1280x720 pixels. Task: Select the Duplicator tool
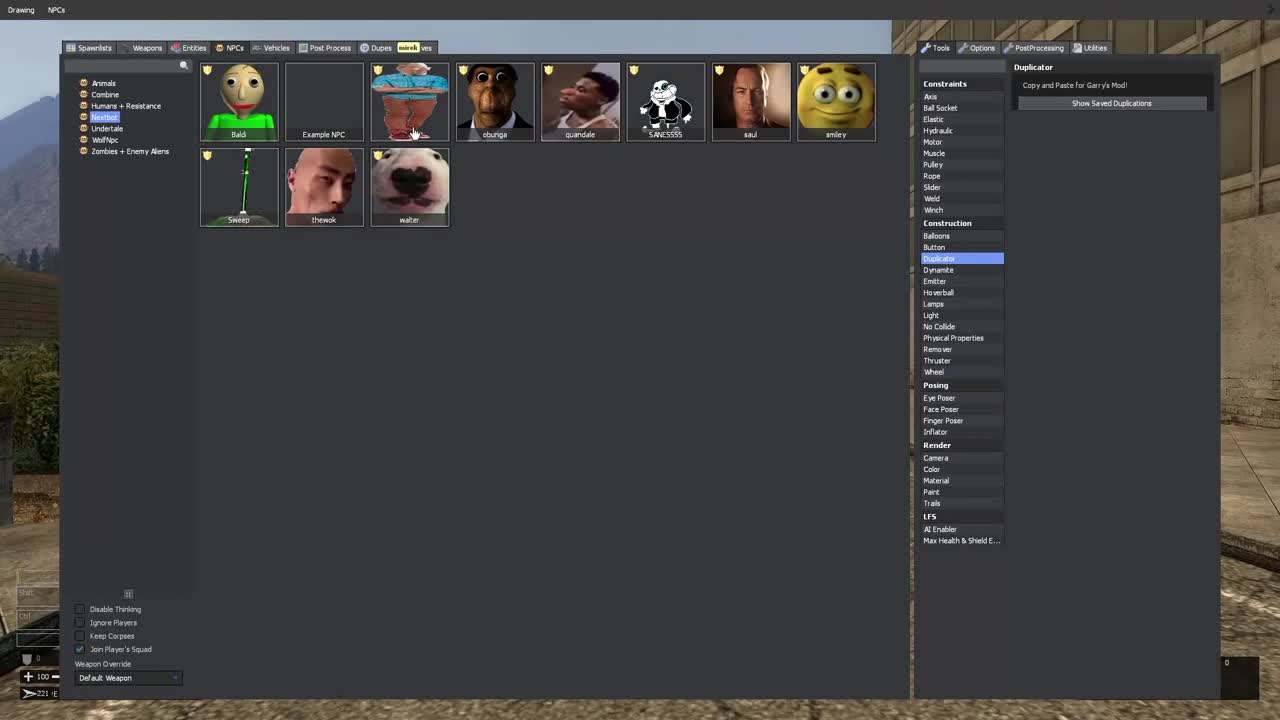coord(961,259)
